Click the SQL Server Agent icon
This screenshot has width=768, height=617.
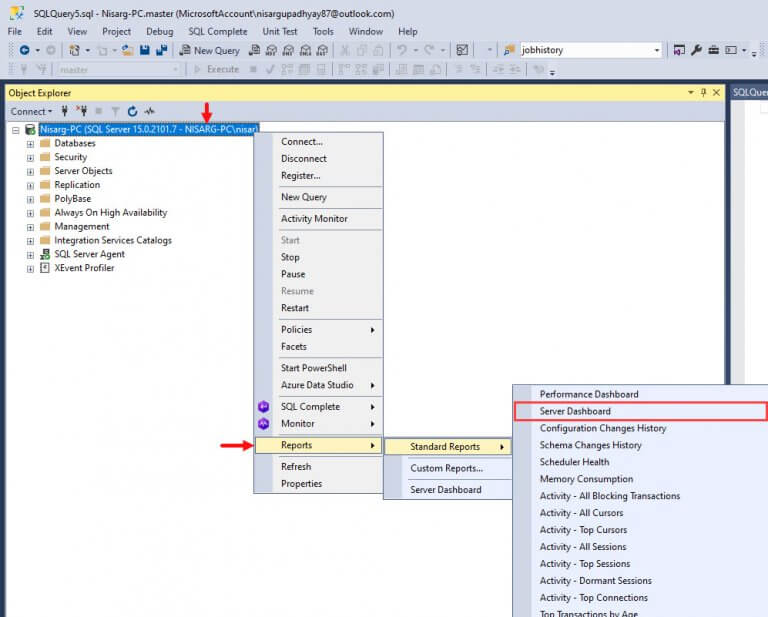[x=45, y=254]
